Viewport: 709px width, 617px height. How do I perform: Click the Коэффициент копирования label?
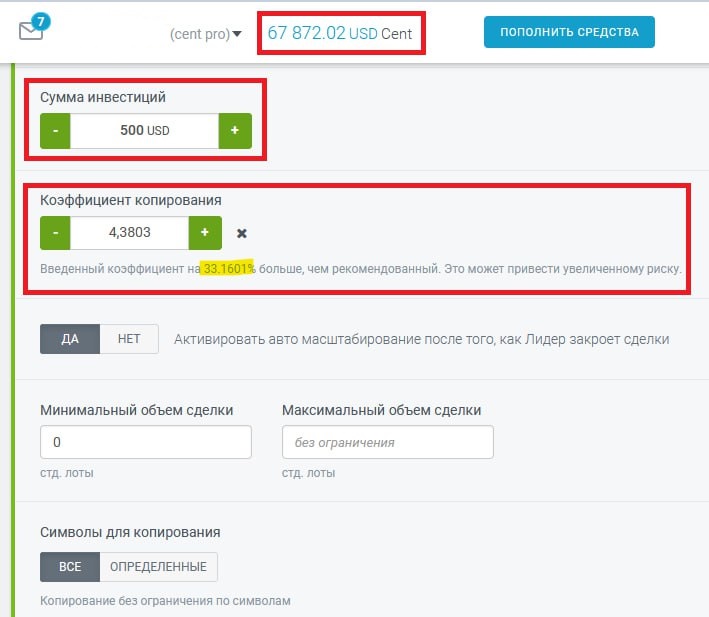coord(131,200)
